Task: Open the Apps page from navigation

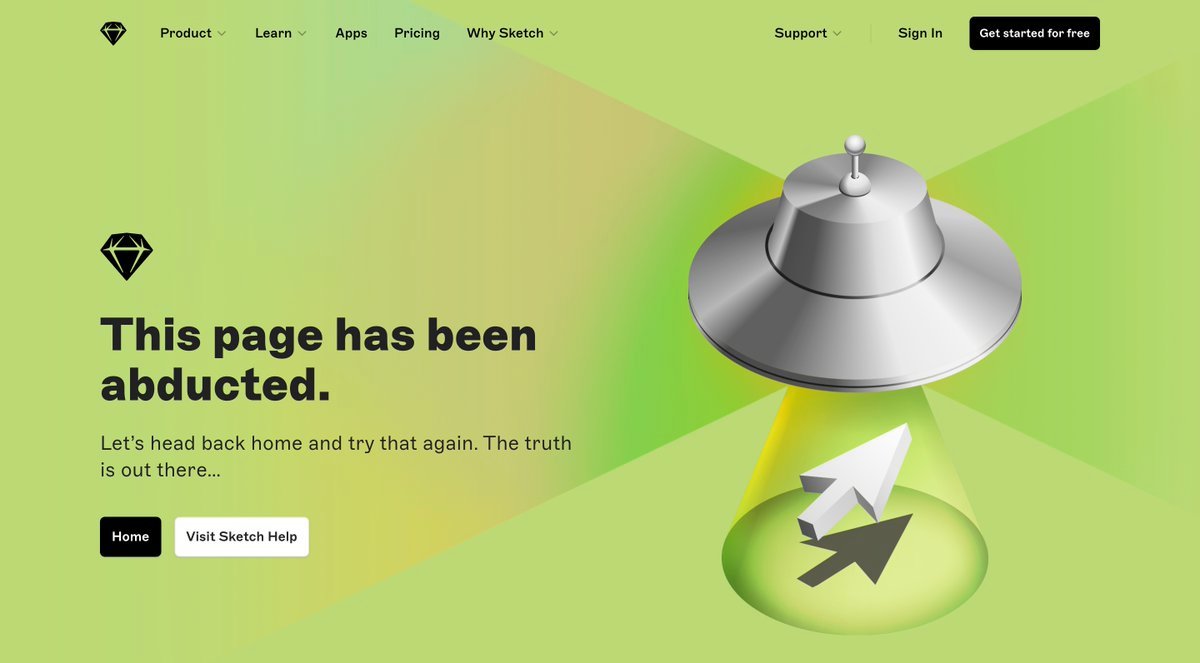Action: click(351, 33)
